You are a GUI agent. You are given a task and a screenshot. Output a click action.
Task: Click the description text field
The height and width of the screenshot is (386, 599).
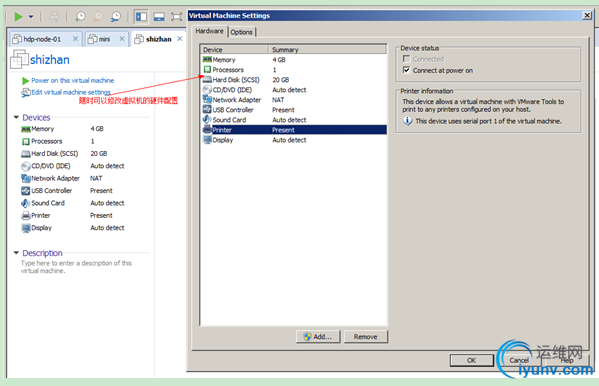pyautogui.click(x=76, y=267)
